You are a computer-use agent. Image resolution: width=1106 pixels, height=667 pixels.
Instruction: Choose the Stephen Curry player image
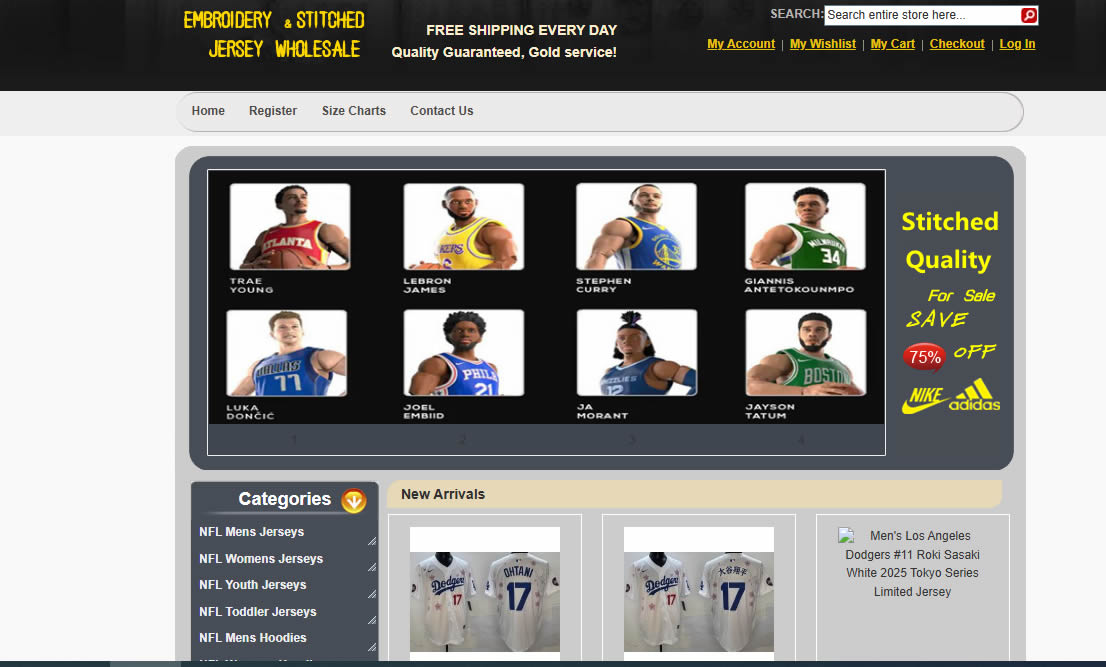click(x=636, y=226)
